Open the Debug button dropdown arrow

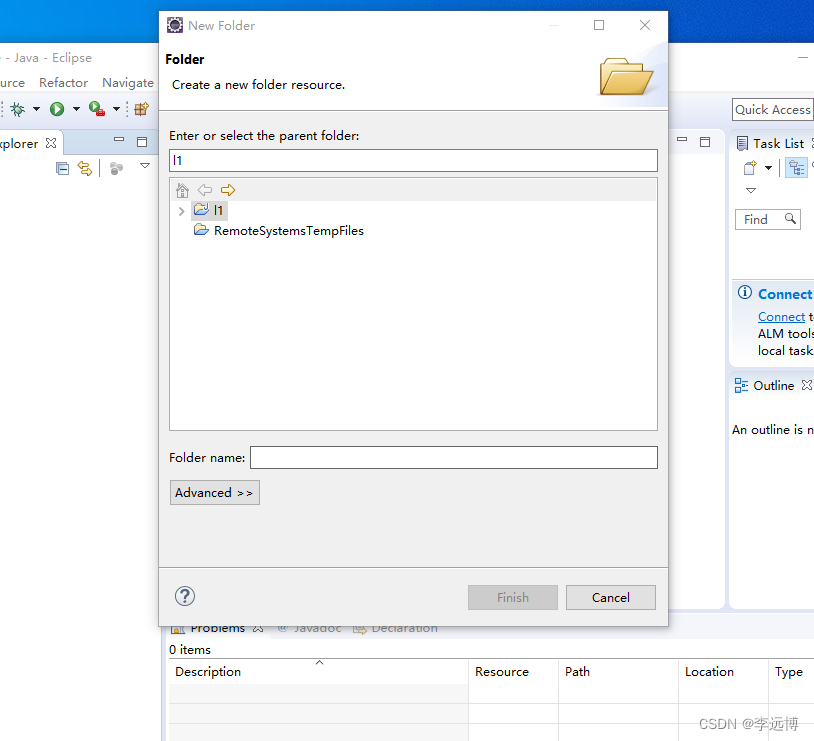pyautogui.click(x=36, y=108)
